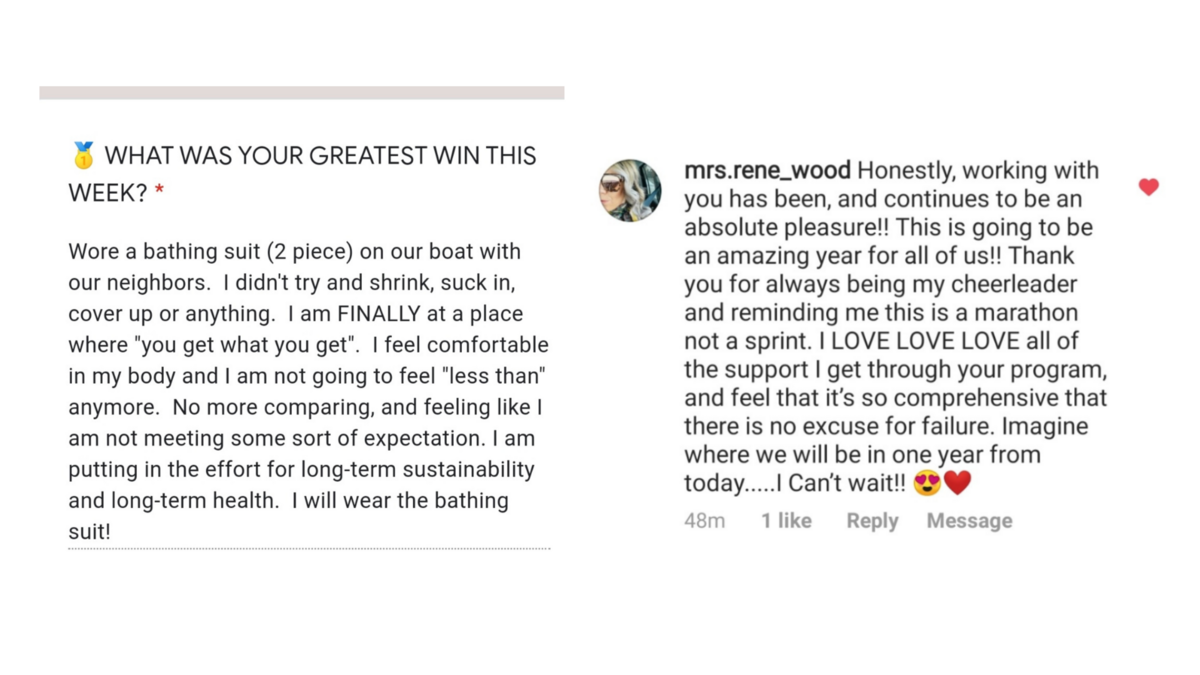The height and width of the screenshot is (675, 1200).
Task: Open the mrs.rene_wood profile avatar
Action: [x=630, y=190]
